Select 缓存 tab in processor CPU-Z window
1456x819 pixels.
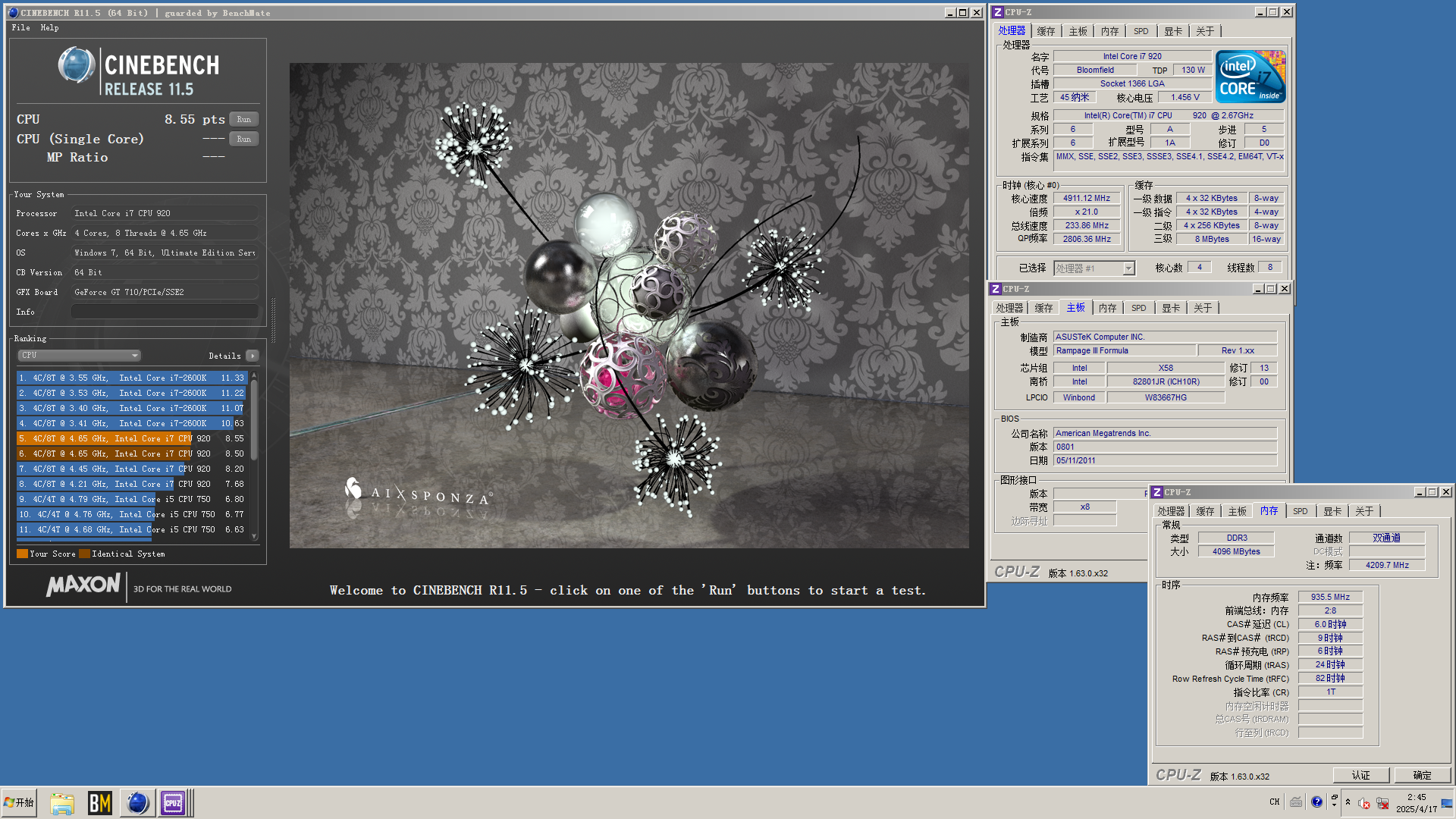tap(1046, 31)
